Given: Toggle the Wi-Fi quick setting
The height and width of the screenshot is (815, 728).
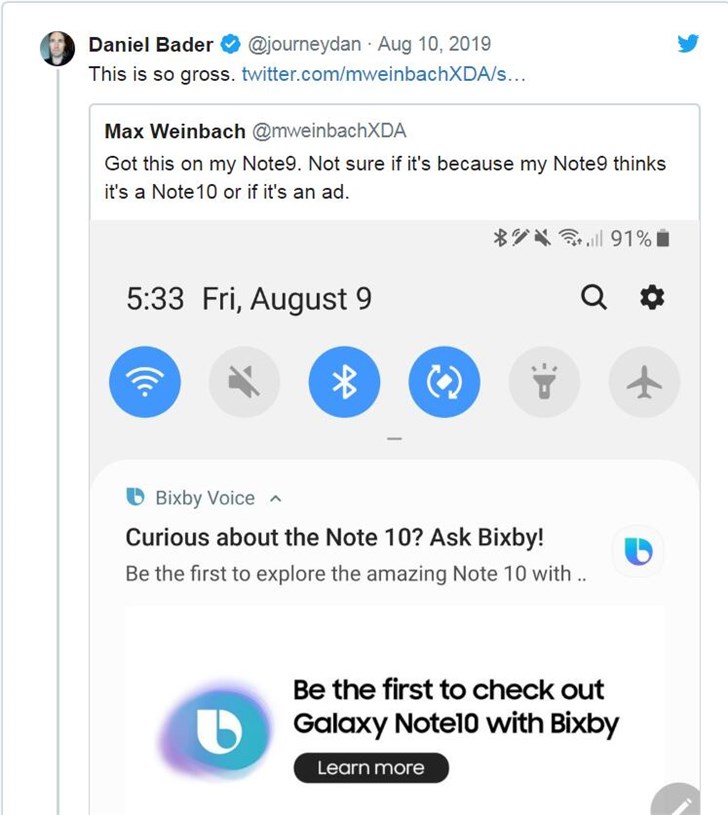Looking at the screenshot, I should (144, 382).
